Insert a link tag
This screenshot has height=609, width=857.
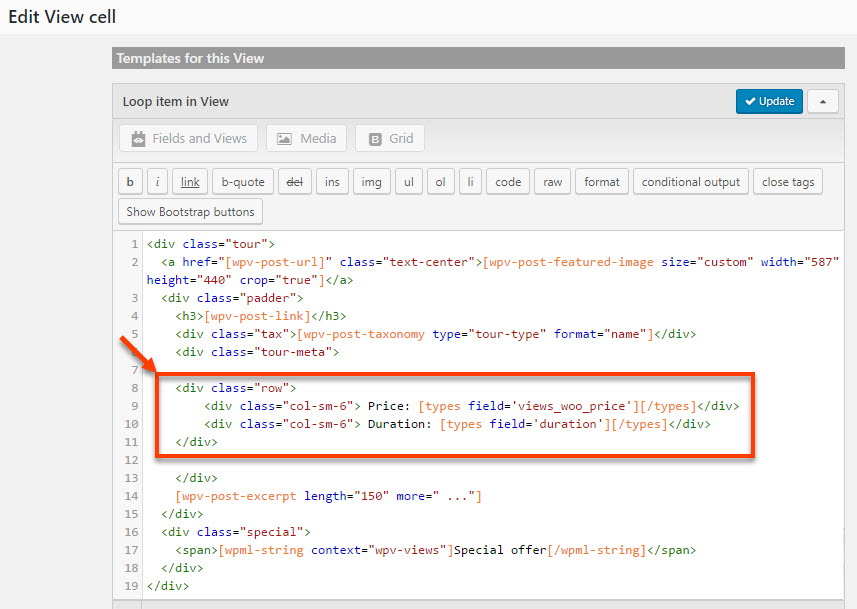[190, 181]
